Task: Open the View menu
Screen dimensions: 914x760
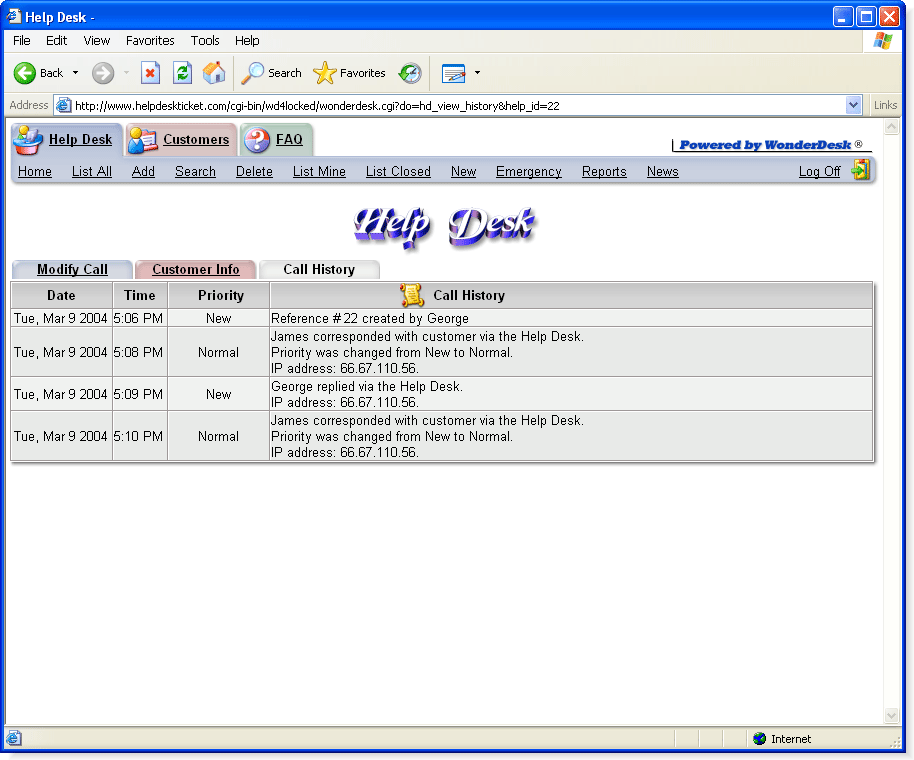Action: point(97,41)
